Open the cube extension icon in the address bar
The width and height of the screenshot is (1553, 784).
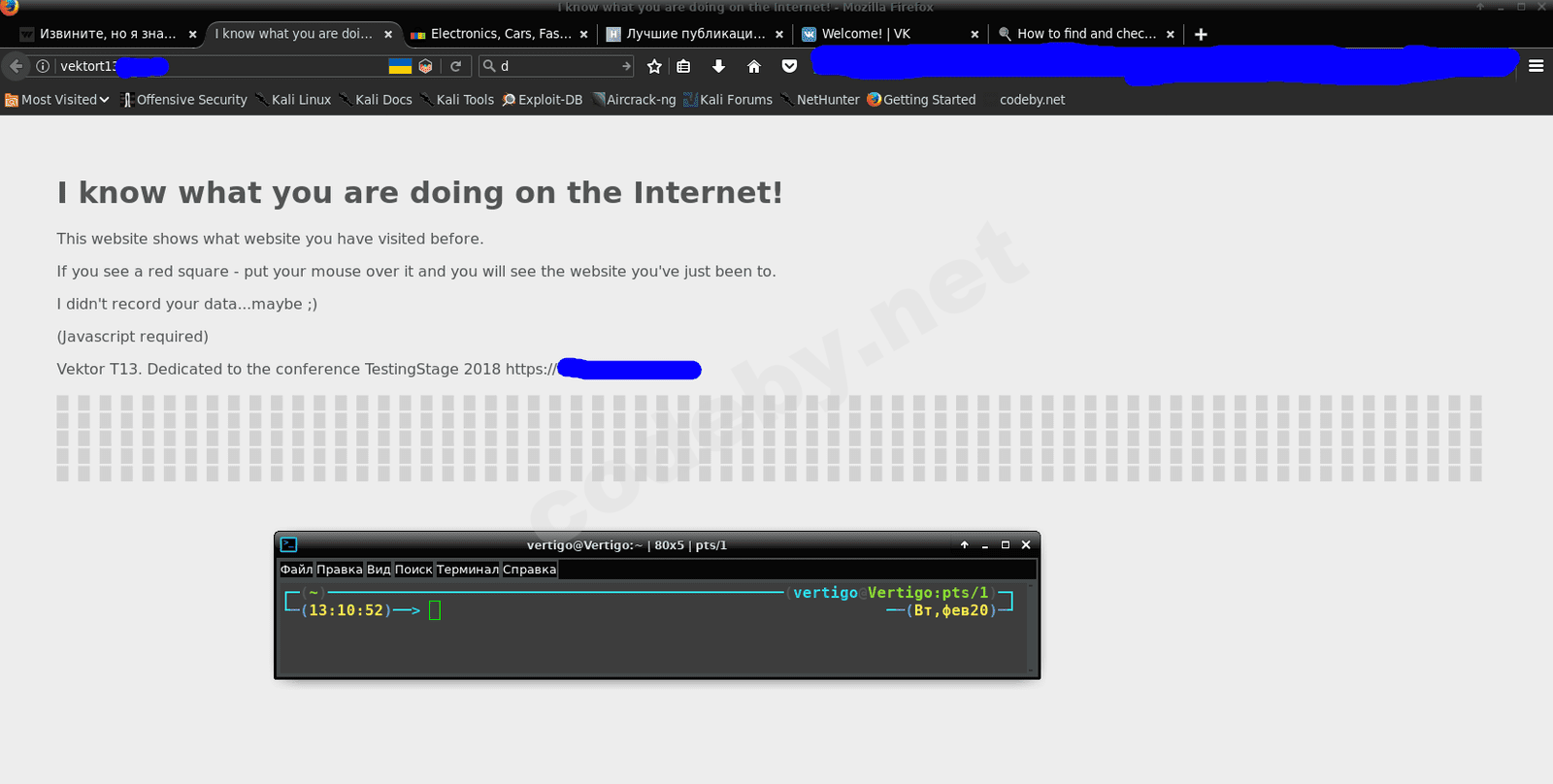pos(425,66)
